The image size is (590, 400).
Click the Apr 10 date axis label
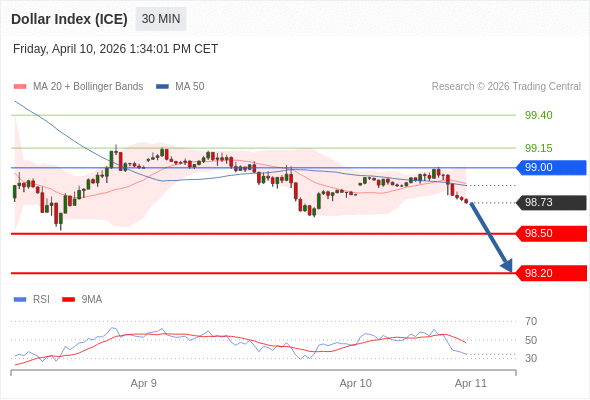click(x=355, y=383)
